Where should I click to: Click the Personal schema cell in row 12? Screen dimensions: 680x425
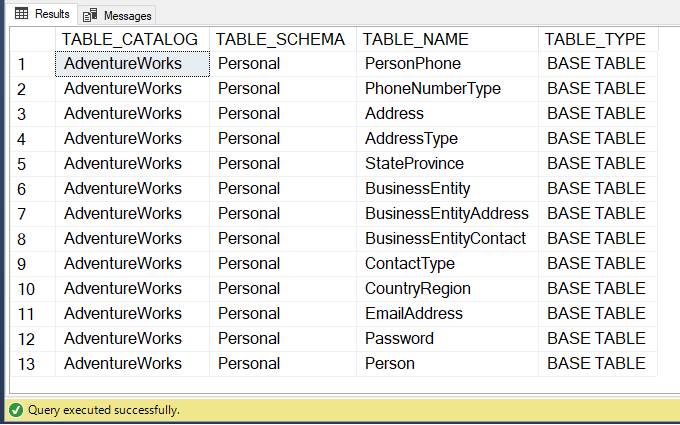click(x=283, y=339)
